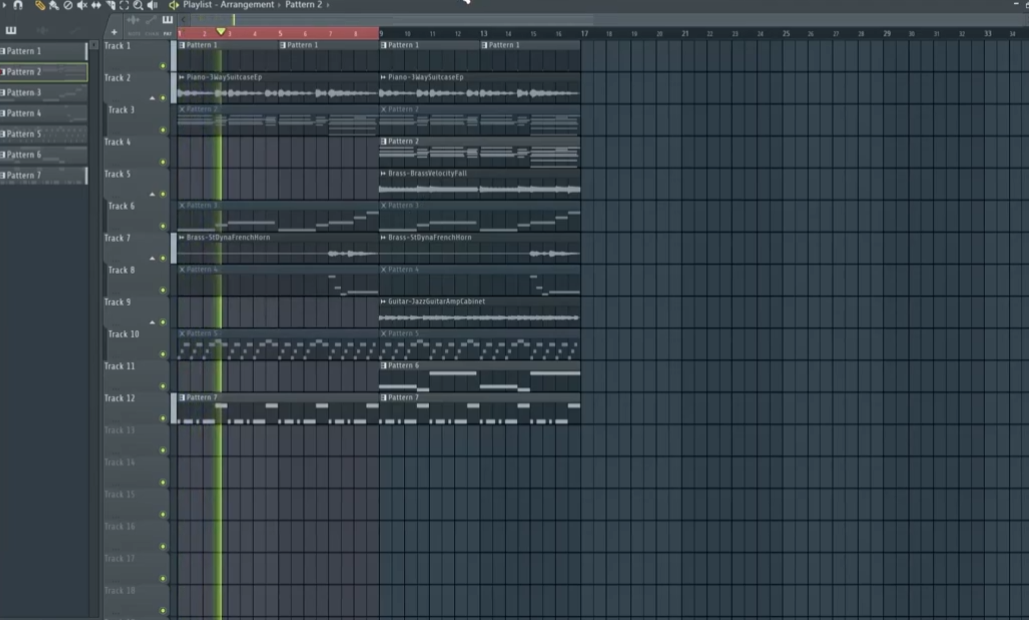Show automation clips in the picker panel
1029x620 pixels.
(74, 30)
